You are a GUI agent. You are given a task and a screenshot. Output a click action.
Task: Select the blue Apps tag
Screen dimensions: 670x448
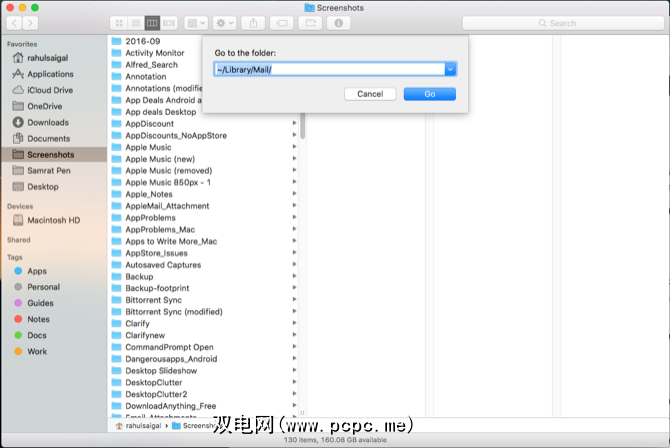coord(37,271)
